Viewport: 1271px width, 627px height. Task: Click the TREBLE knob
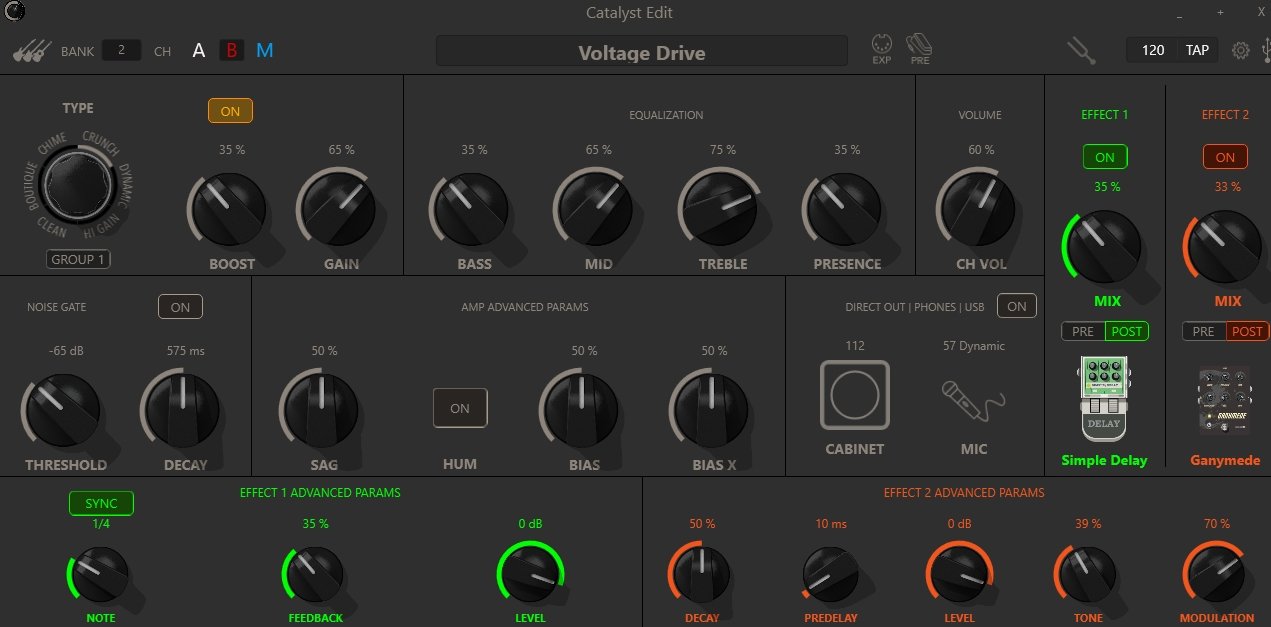pos(721,208)
